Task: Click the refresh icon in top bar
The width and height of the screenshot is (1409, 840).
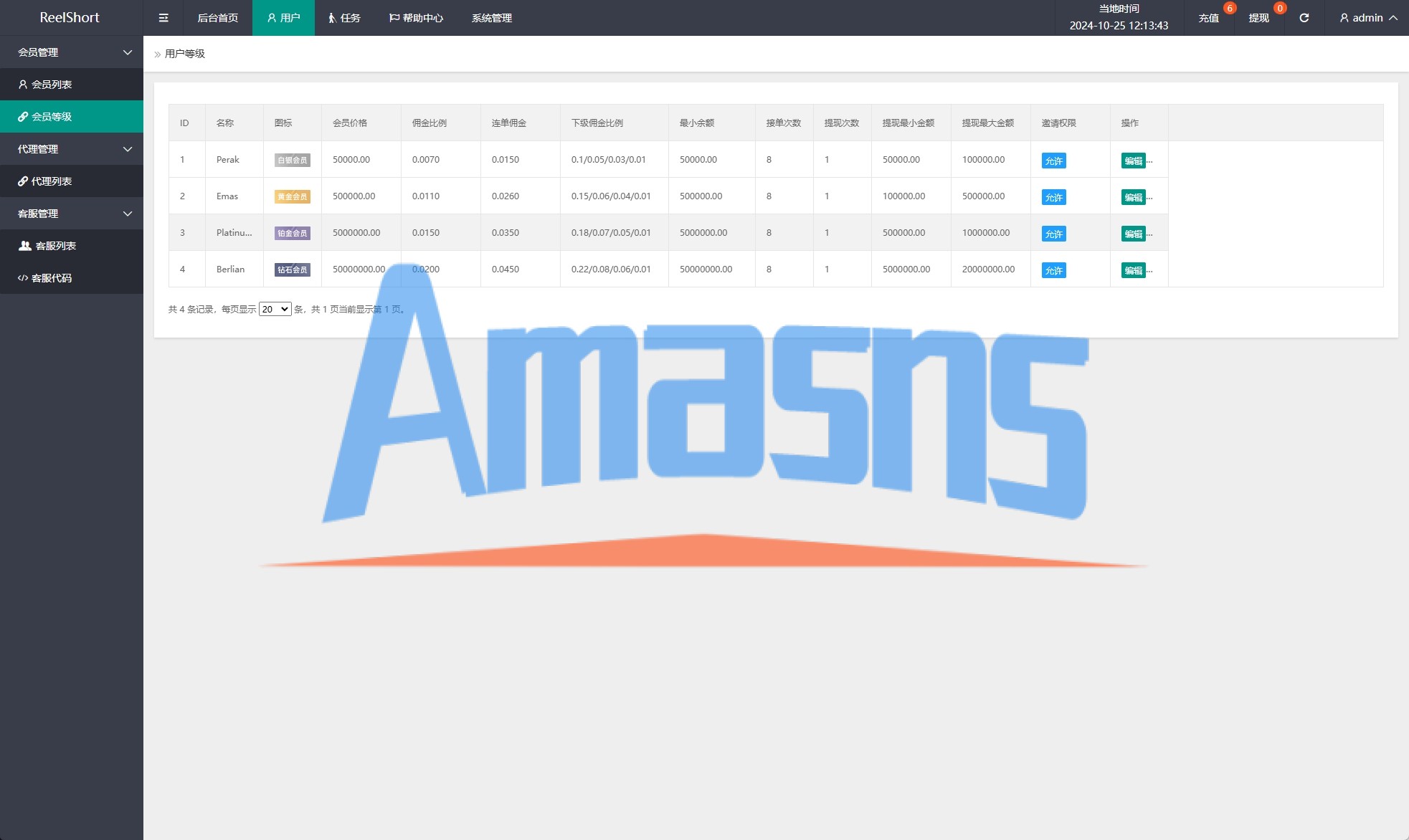Action: (x=1304, y=18)
